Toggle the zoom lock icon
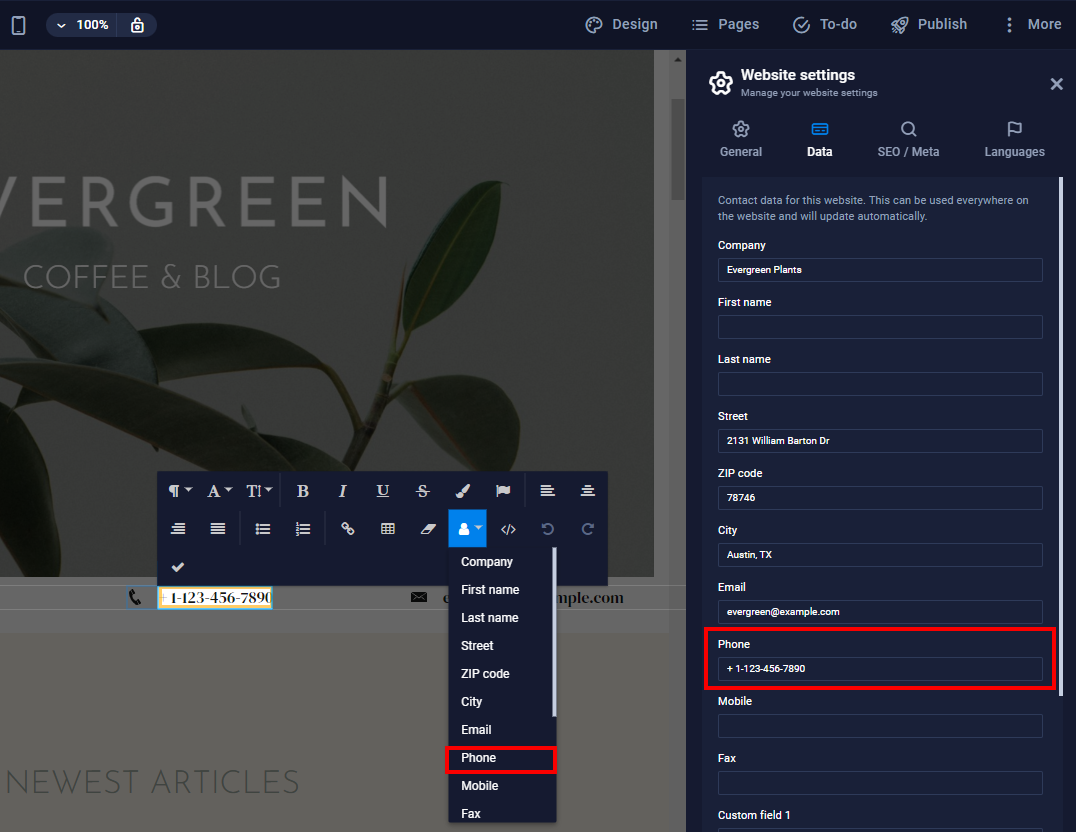 pyautogui.click(x=137, y=25)
